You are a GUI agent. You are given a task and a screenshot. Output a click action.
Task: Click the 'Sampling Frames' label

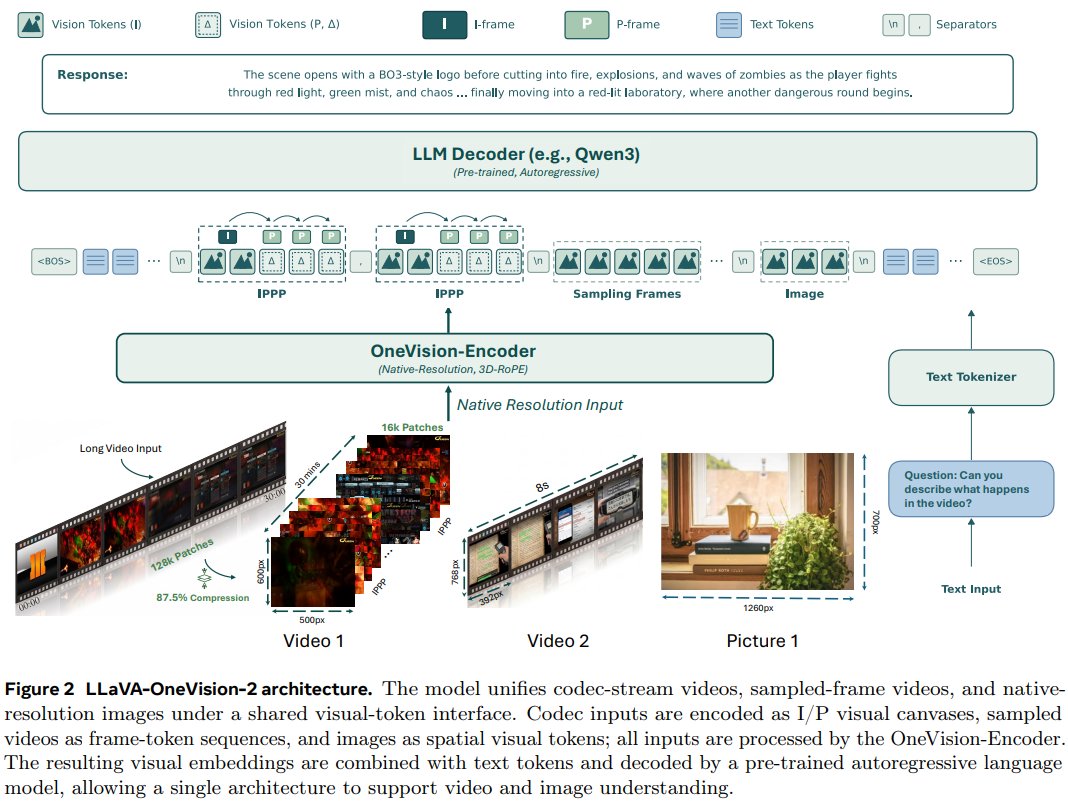click(627, 294)
